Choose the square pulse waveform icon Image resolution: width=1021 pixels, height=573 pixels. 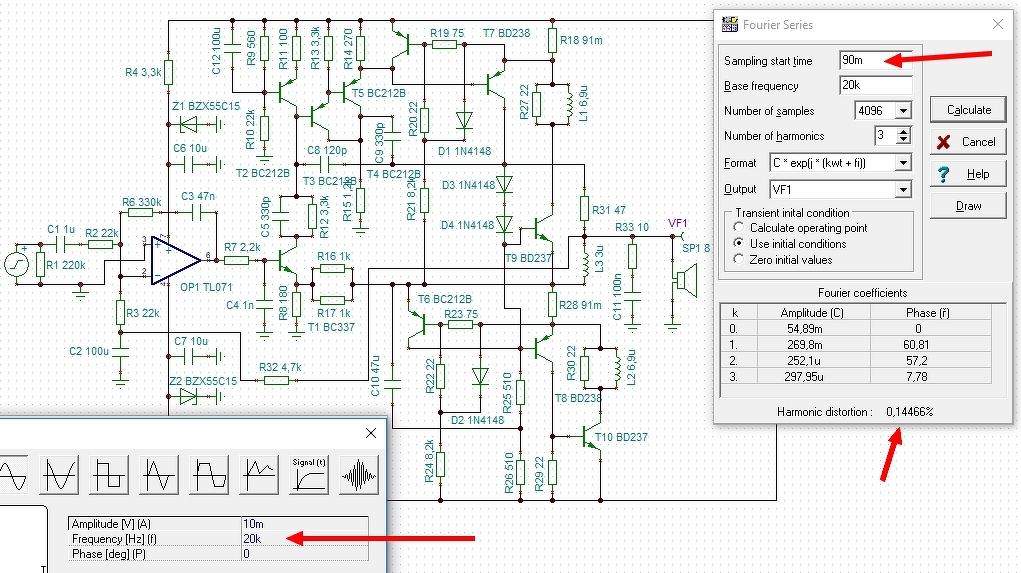(x=109, y=475)
